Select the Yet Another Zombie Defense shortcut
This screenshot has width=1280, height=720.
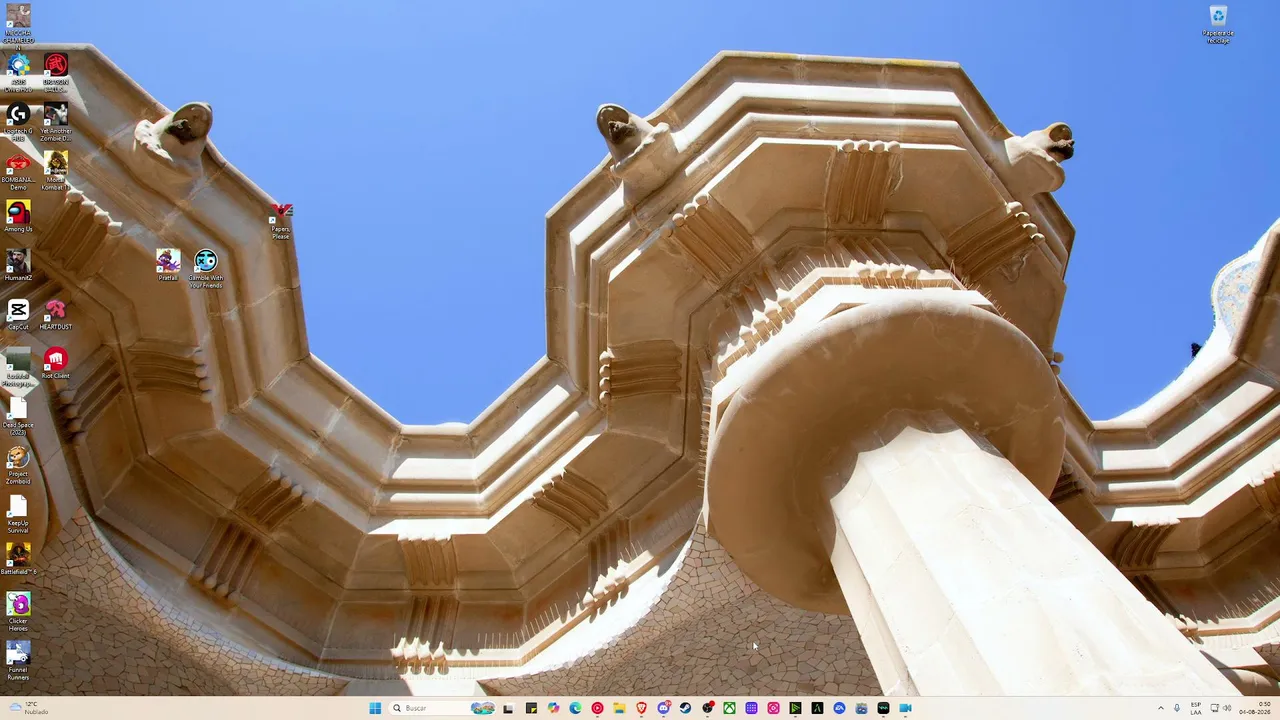(56, 121)
